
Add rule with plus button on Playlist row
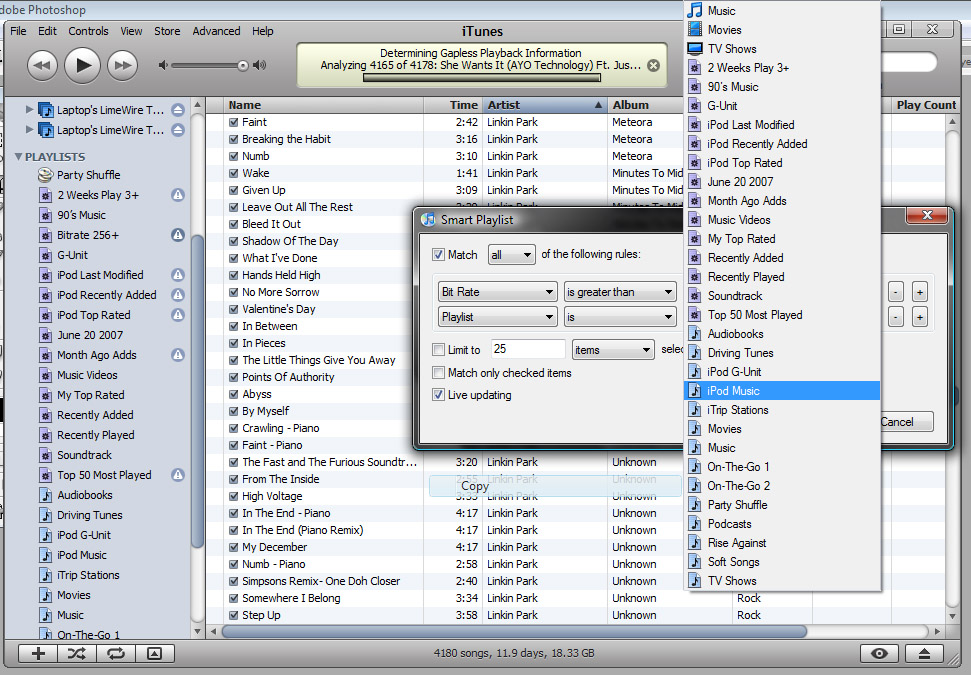(920, 317)
